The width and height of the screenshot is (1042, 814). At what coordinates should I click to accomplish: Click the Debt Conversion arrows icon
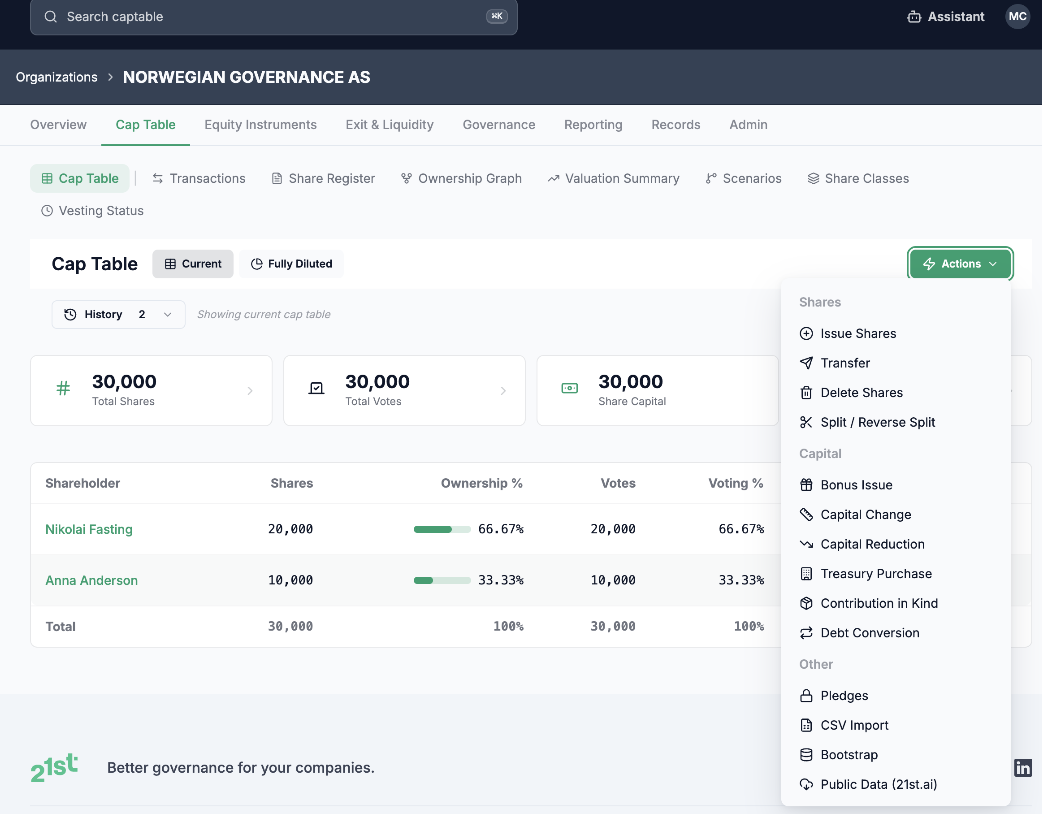click(806, 633)
